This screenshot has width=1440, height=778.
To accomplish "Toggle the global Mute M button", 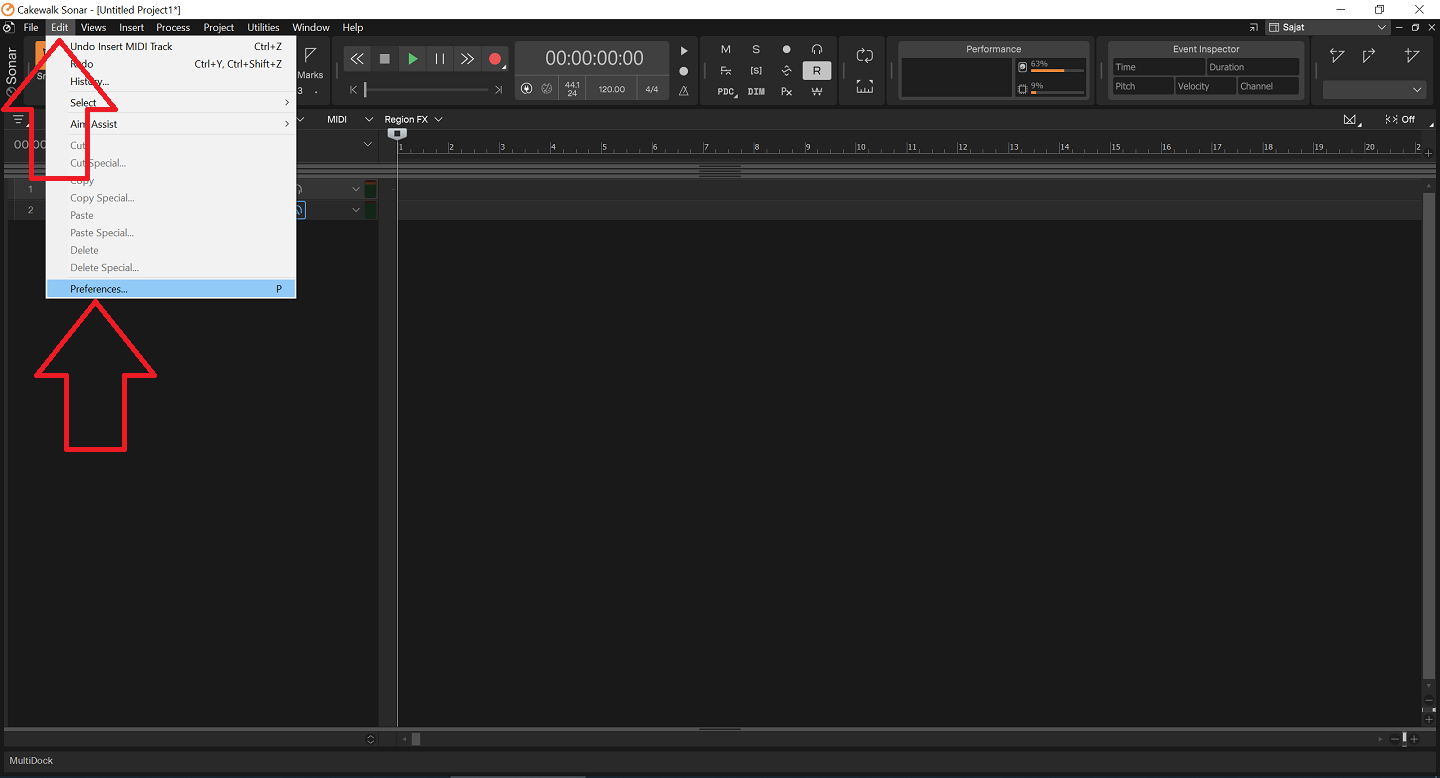I will coord(726,49).
